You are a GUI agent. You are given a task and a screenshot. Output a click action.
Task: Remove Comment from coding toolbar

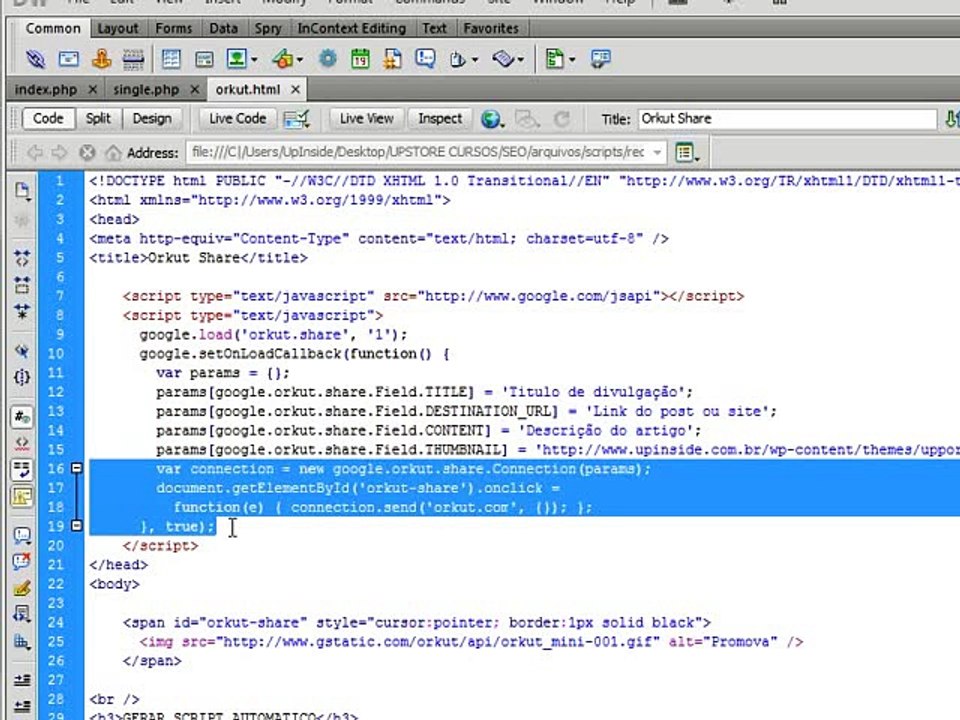[22, 562]
